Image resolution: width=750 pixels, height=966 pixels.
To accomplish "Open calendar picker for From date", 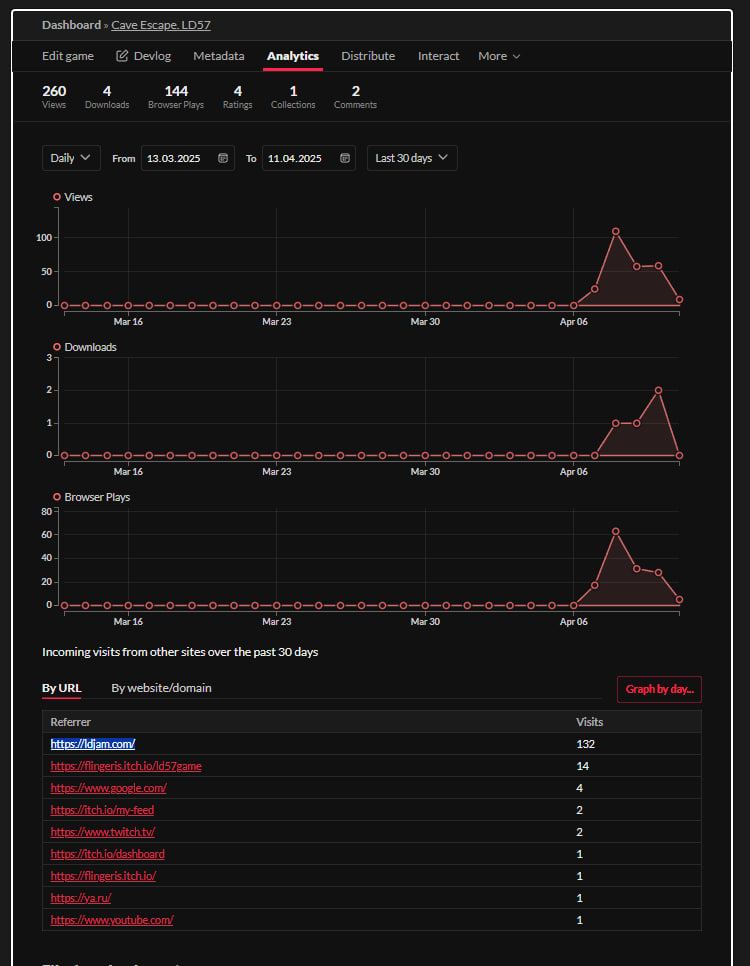I will pos(223,158).
